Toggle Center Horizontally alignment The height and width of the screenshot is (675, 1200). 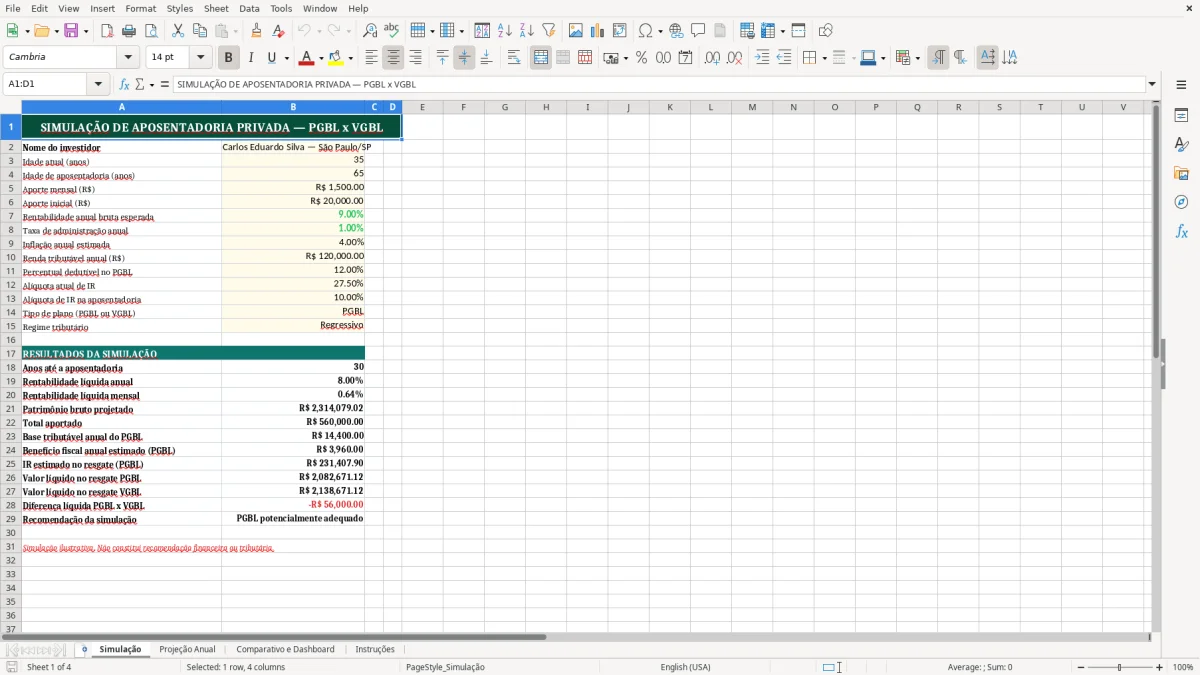click(x=393, y=58)
